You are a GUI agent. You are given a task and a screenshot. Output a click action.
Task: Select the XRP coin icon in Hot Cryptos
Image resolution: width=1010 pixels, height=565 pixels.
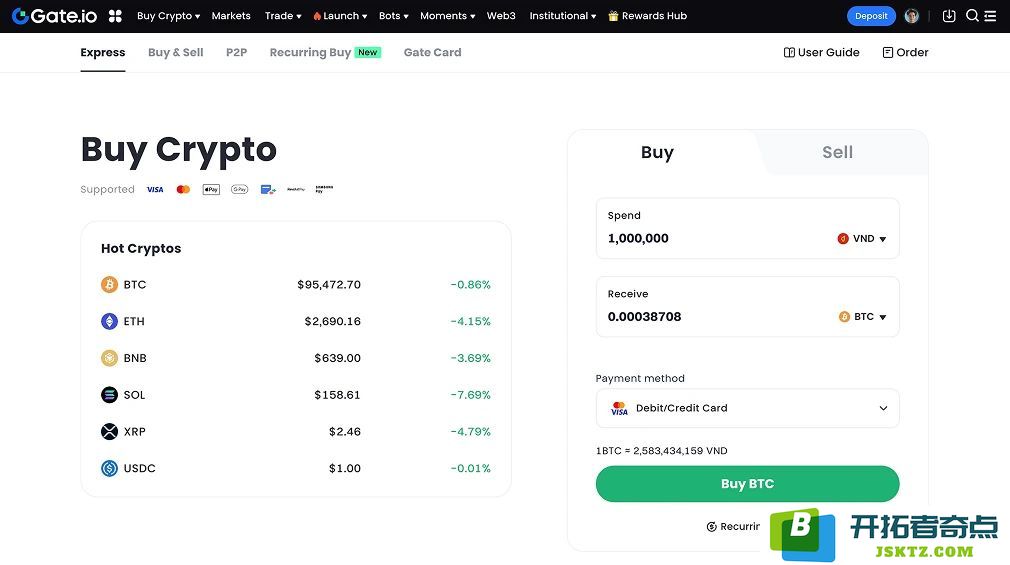110,431
